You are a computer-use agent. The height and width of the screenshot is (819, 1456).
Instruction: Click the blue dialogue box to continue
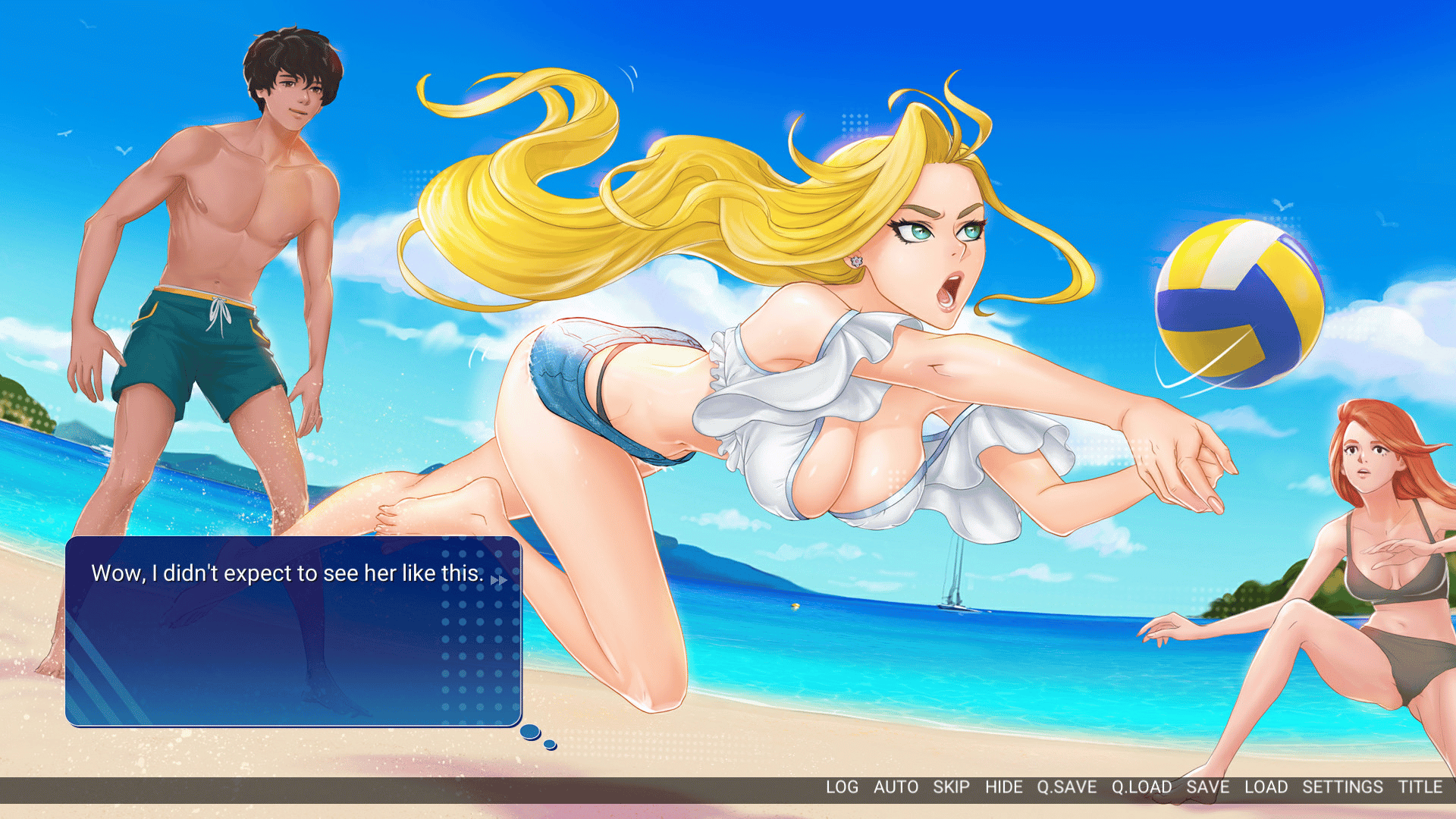click(293, 652)
